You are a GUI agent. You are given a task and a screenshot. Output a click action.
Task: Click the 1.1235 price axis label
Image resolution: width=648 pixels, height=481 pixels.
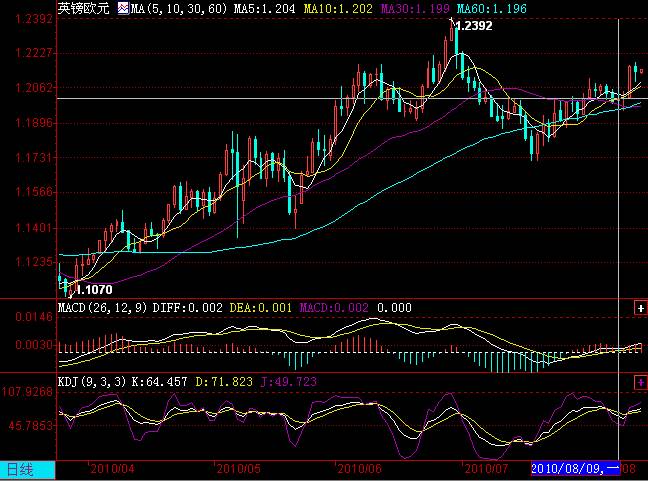(x=34, y=262)
